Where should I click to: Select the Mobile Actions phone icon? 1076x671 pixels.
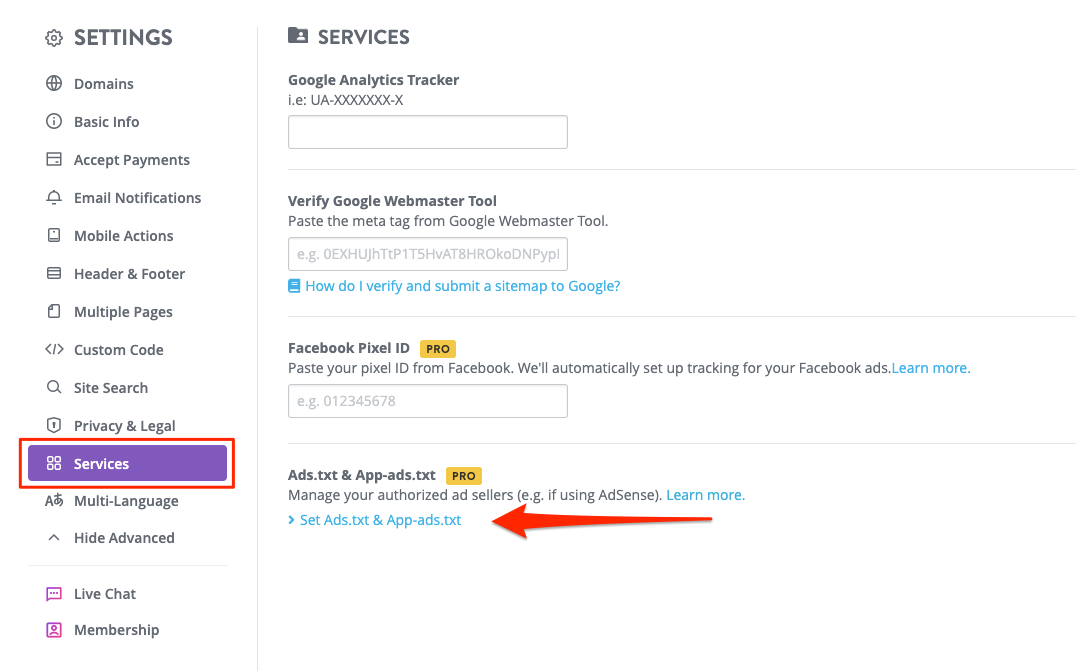point(54,235)
